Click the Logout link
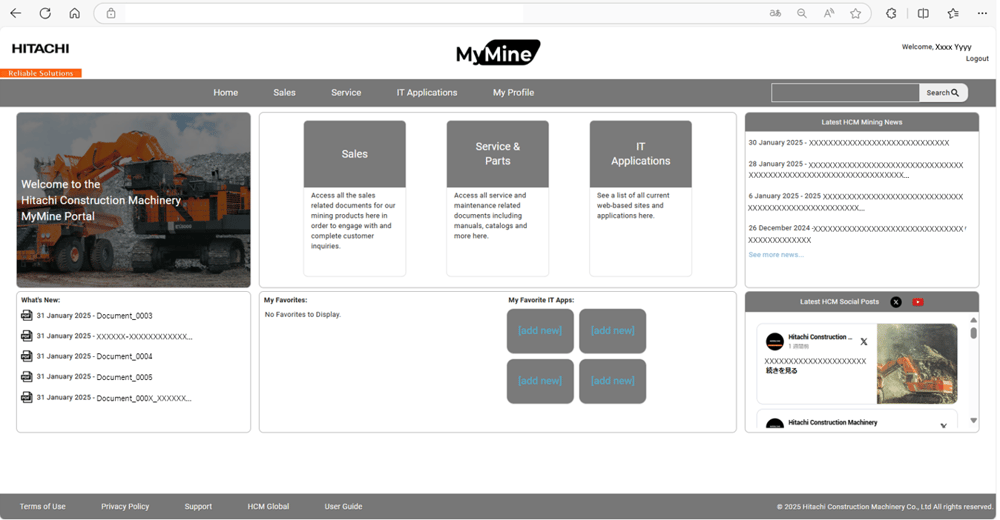Screen dimensions: 1000x520 (x=977, y=59)
